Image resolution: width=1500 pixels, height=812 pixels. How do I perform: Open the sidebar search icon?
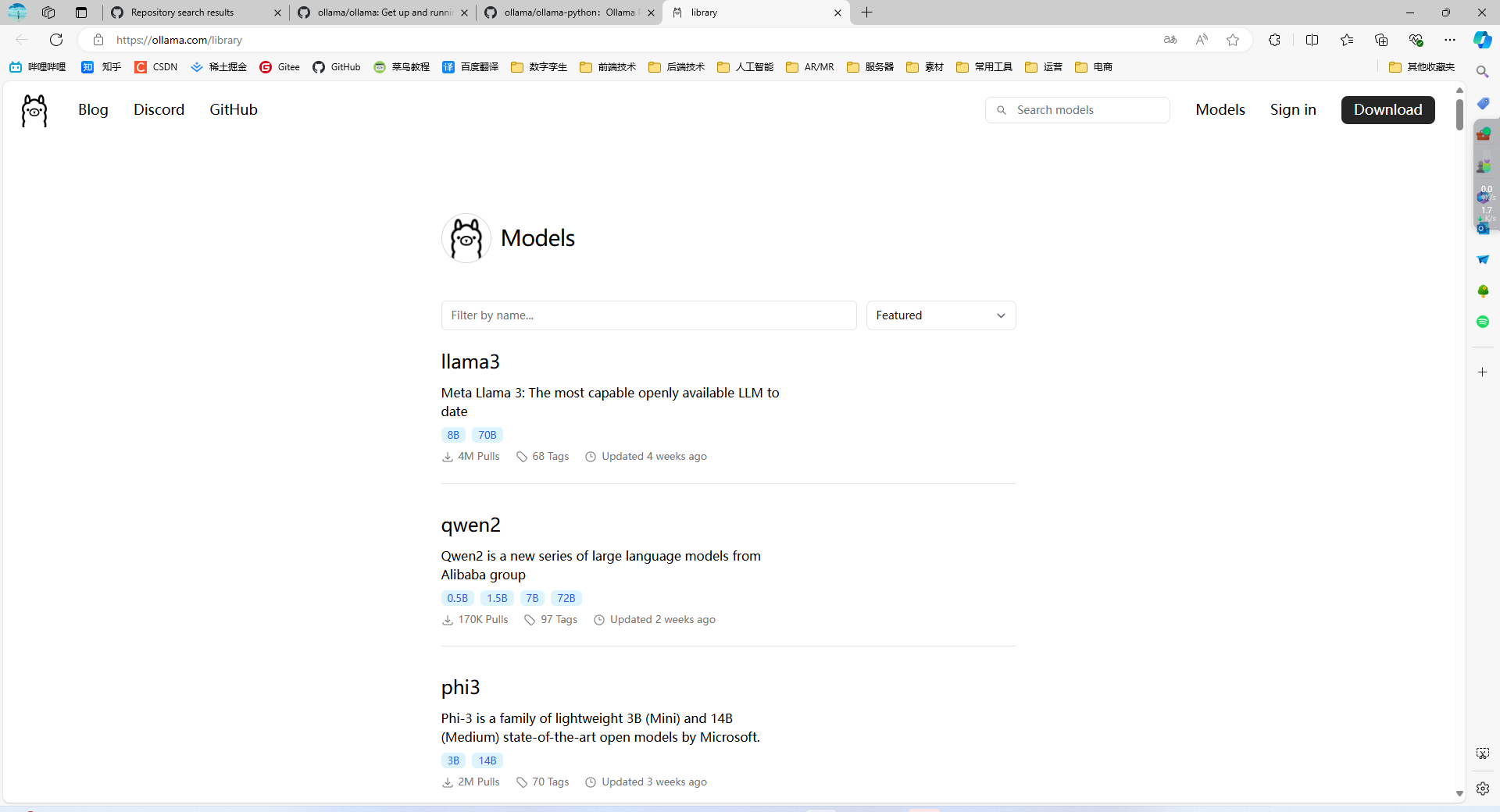pyautogui.click(x=1483, y=72)
